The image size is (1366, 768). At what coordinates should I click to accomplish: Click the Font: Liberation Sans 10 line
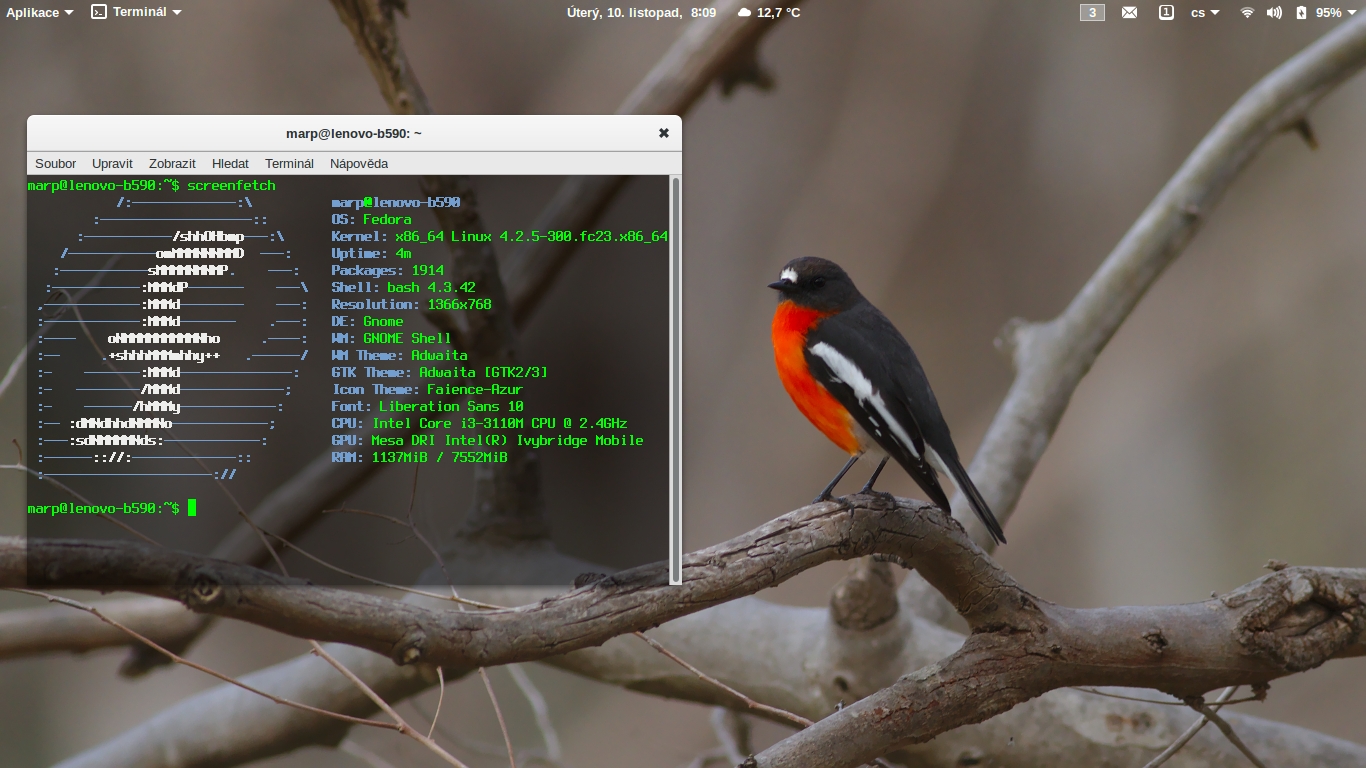pyautogui.click(x=427, y=406)
